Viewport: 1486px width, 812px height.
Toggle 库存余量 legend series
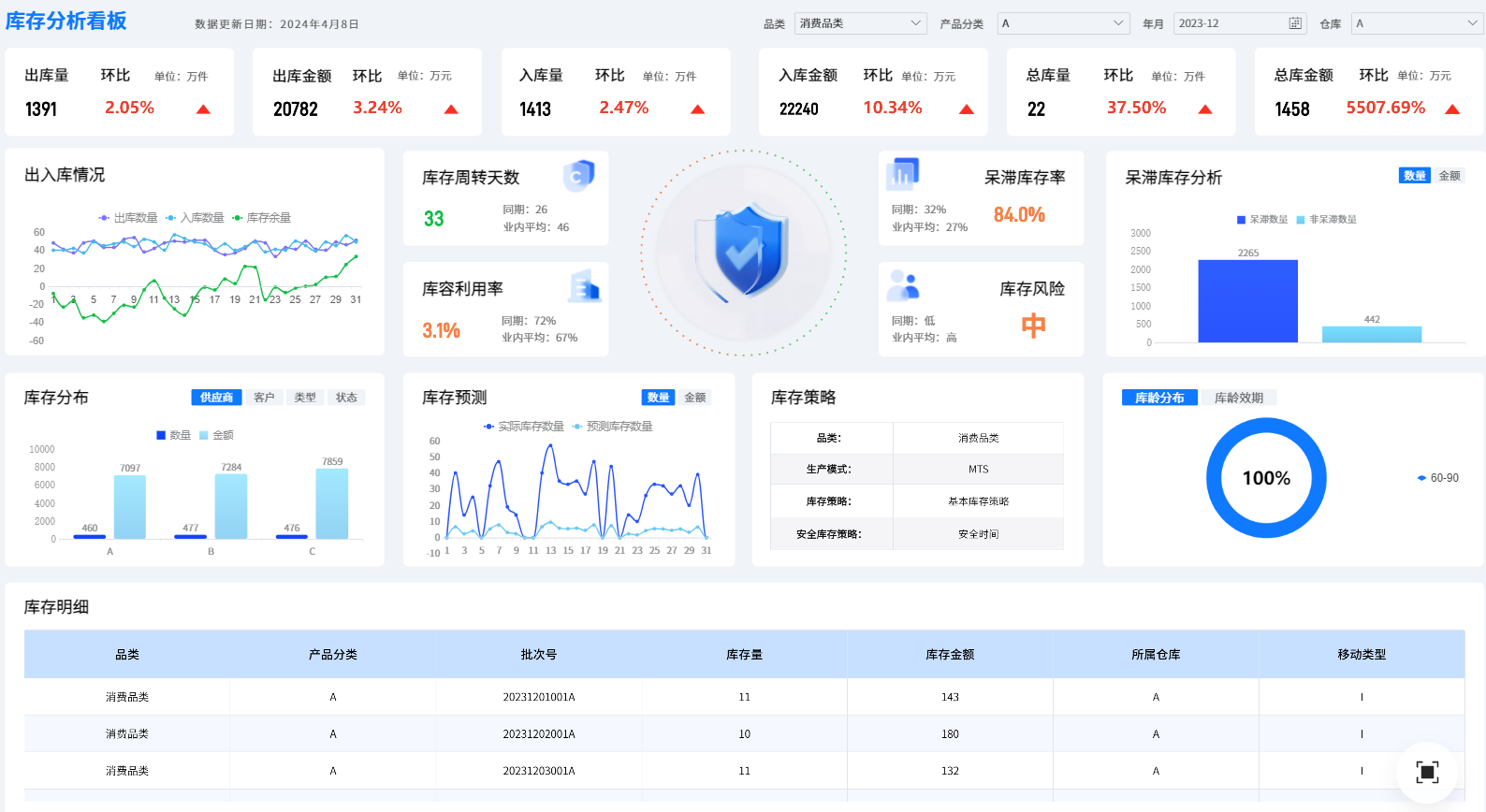[261, 218]
